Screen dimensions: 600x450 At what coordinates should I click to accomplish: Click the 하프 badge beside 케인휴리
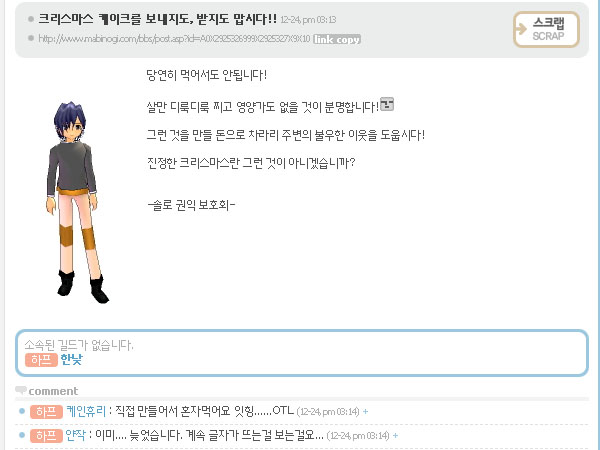tap(46, 411)
